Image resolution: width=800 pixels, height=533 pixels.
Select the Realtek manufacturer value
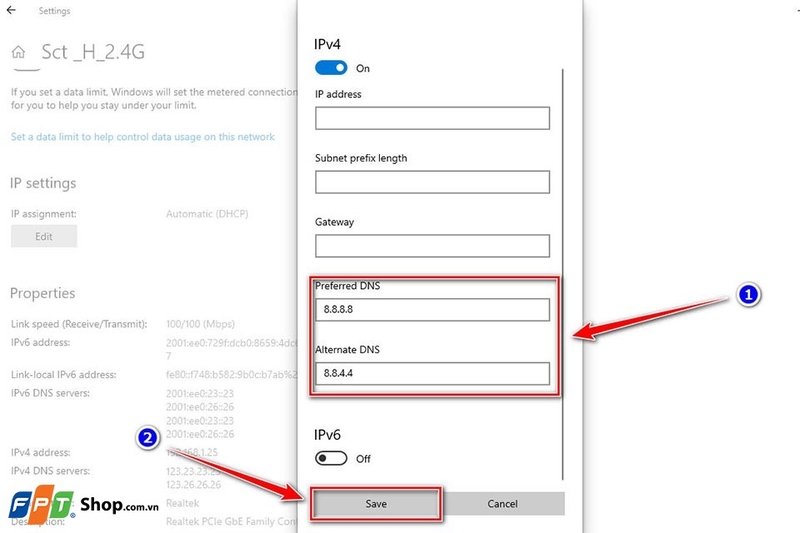[x=183, y=503]
